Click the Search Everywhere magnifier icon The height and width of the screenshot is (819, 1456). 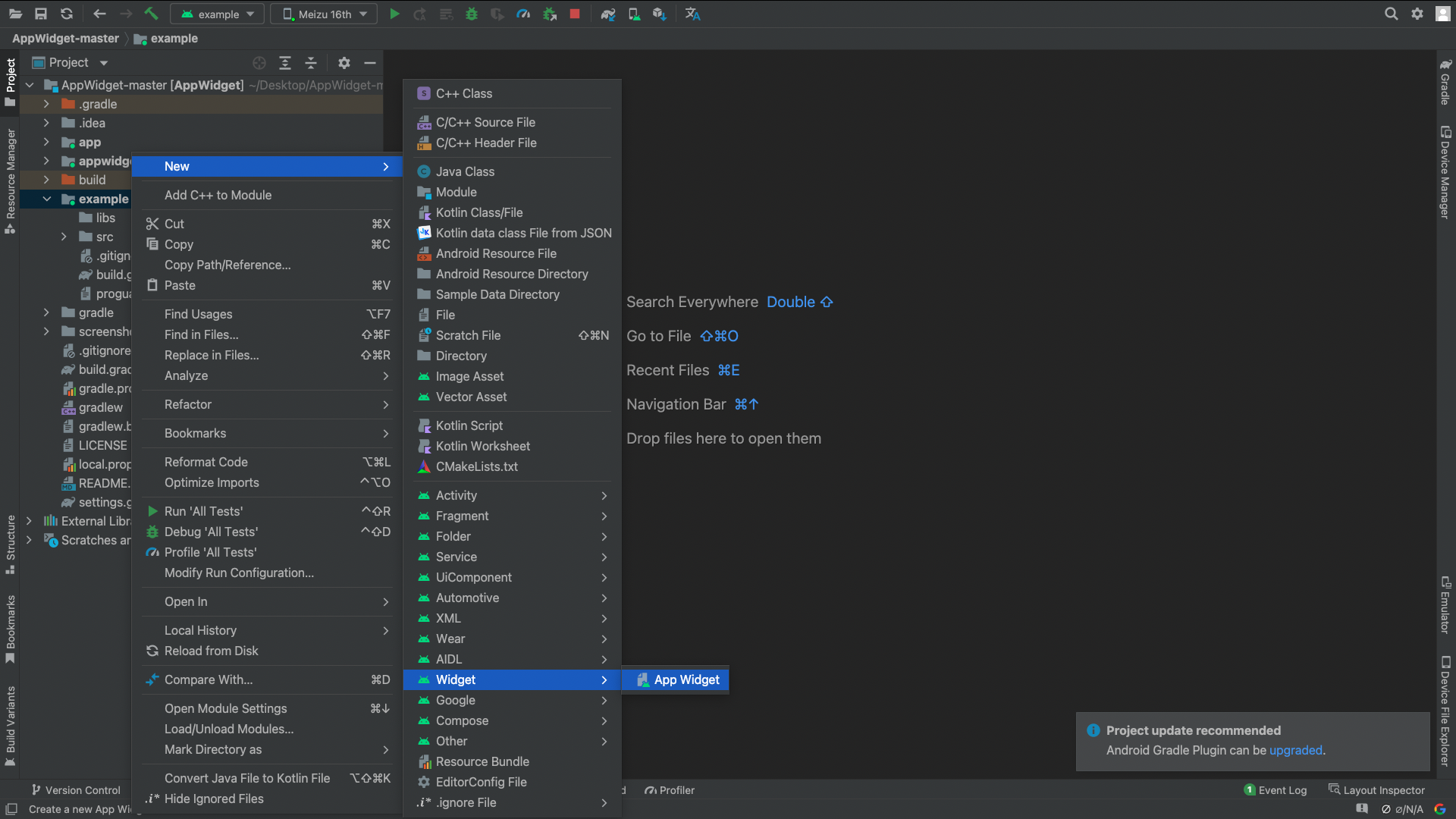[x=1391, y=14]
